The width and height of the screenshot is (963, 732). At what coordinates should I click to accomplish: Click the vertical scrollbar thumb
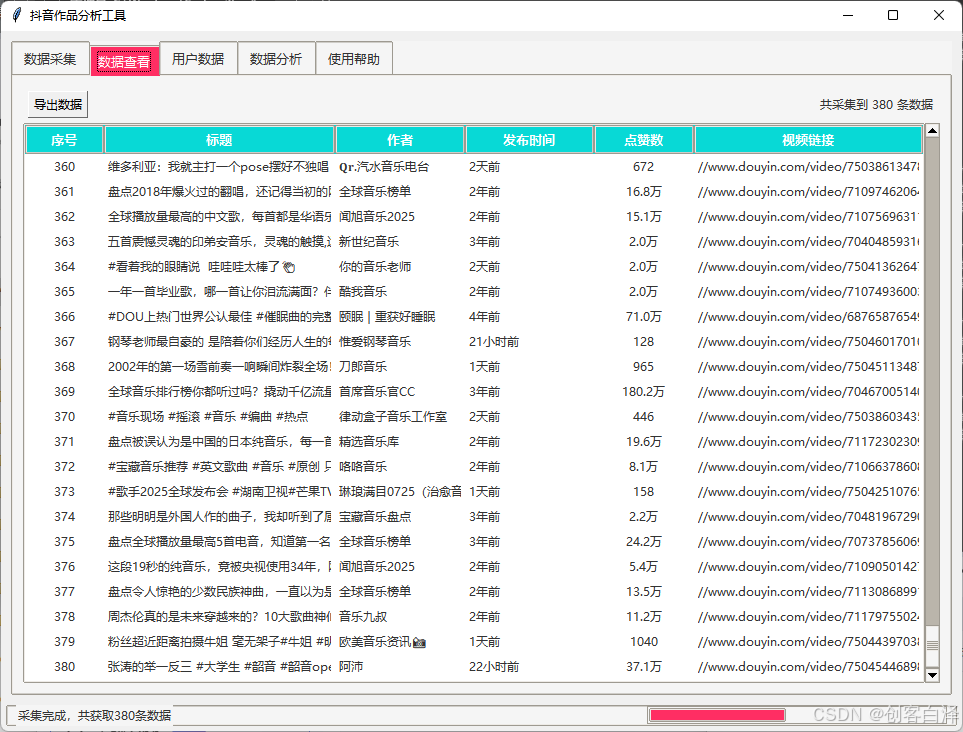coord(932,645)
